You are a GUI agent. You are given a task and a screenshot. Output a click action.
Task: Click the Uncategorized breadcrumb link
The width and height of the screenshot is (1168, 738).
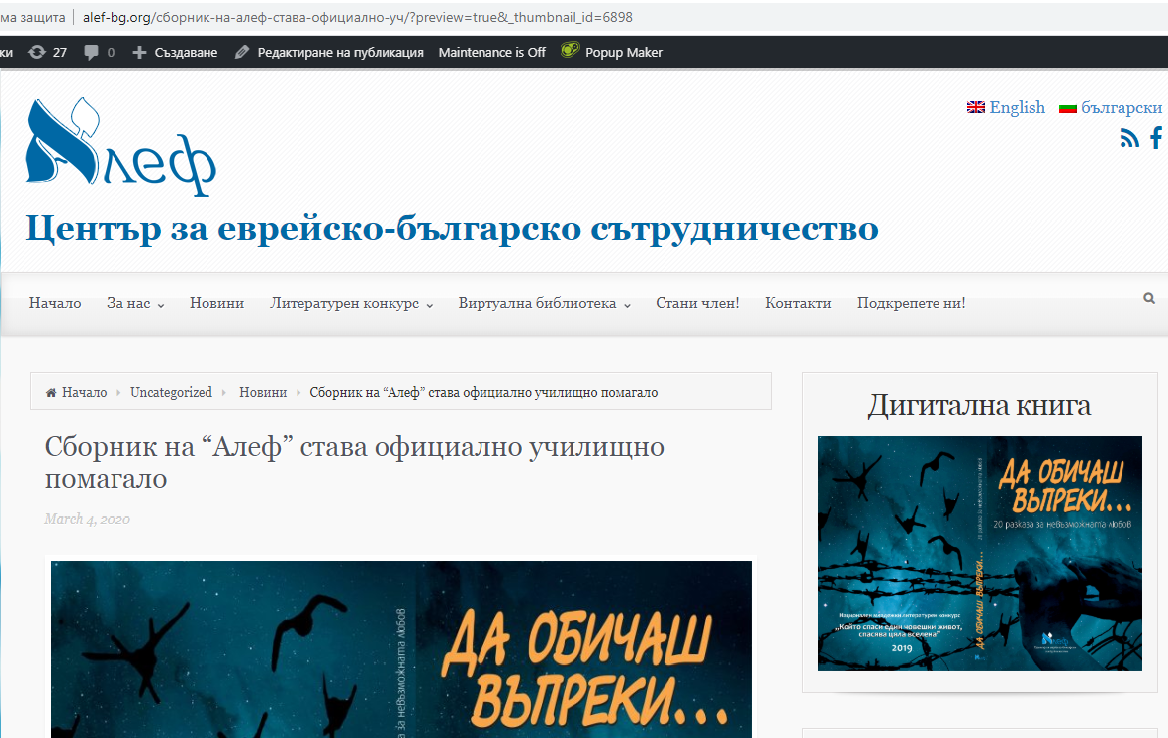tap(171, 392)
